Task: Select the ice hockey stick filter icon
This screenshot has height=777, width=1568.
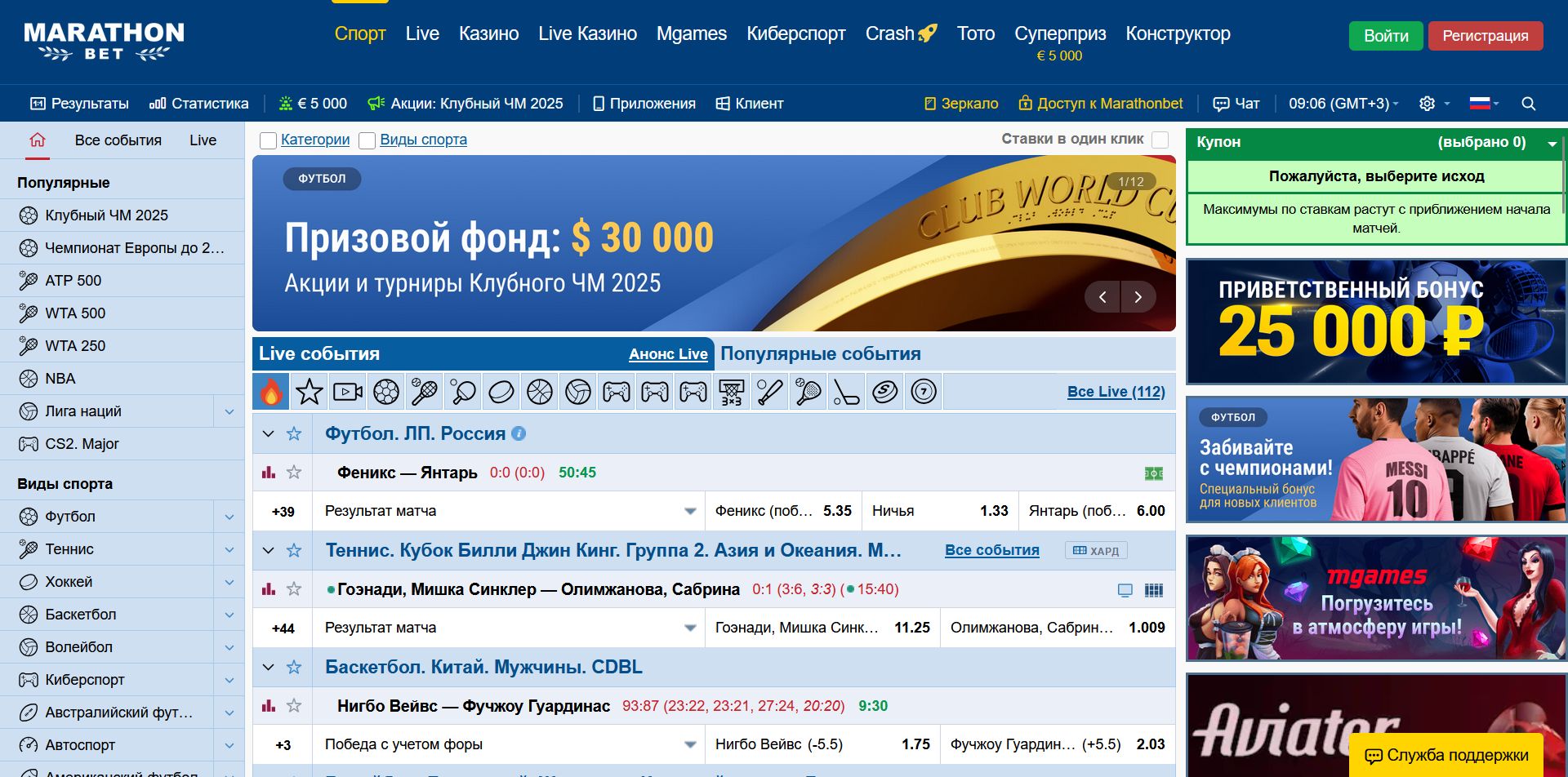Action: click(846, 391)
